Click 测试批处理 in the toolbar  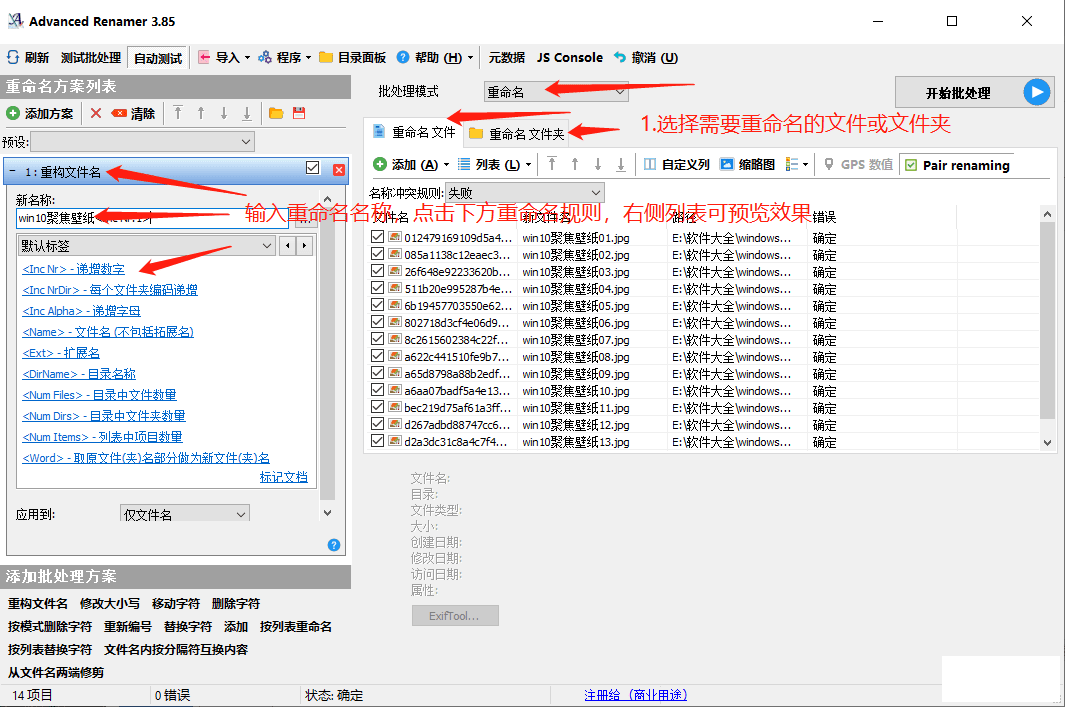tap(90, 58)
